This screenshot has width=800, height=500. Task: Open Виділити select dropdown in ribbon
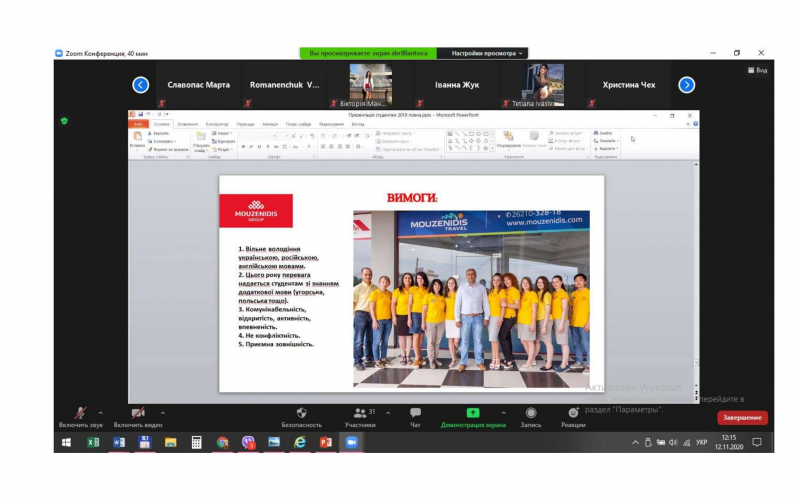coord(606,148)
